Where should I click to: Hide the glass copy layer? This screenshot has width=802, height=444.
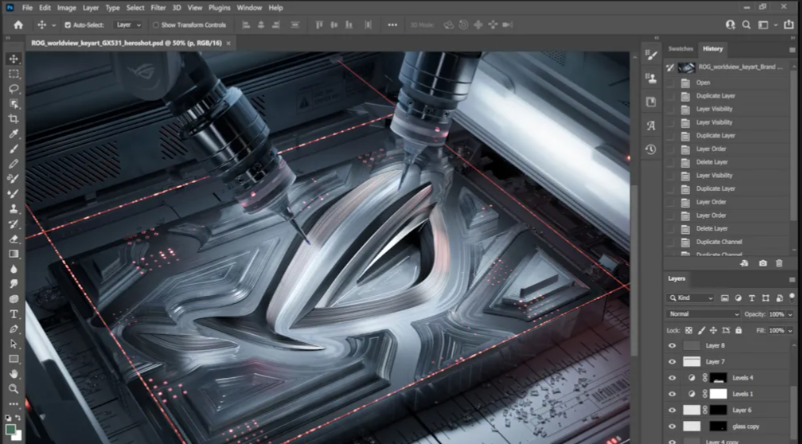(672, 426)
